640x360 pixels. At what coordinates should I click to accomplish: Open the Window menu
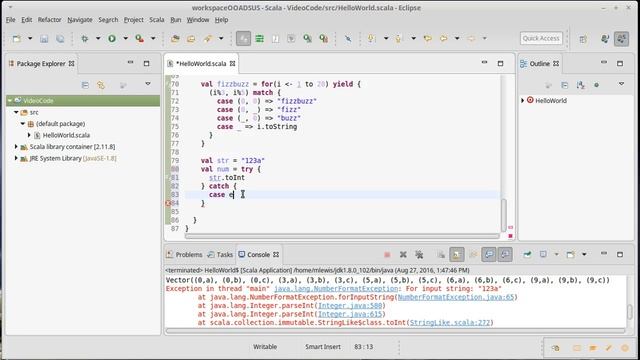198,20
